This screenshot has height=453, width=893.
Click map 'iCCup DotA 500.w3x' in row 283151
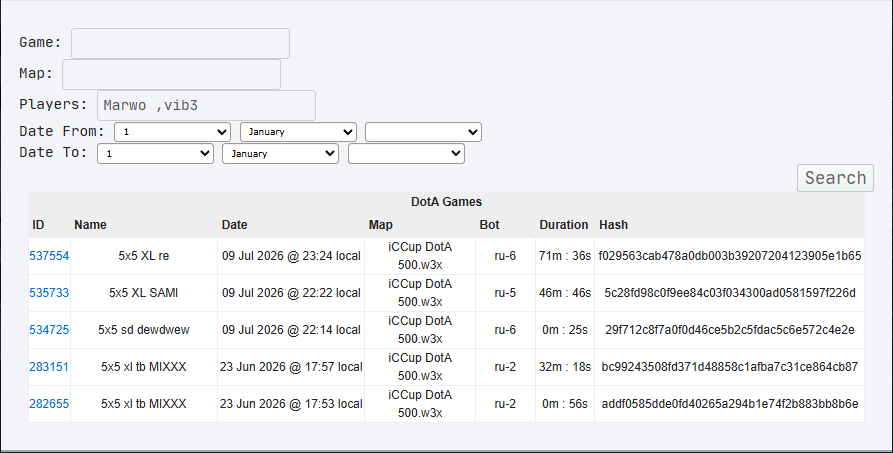(420, 367)
